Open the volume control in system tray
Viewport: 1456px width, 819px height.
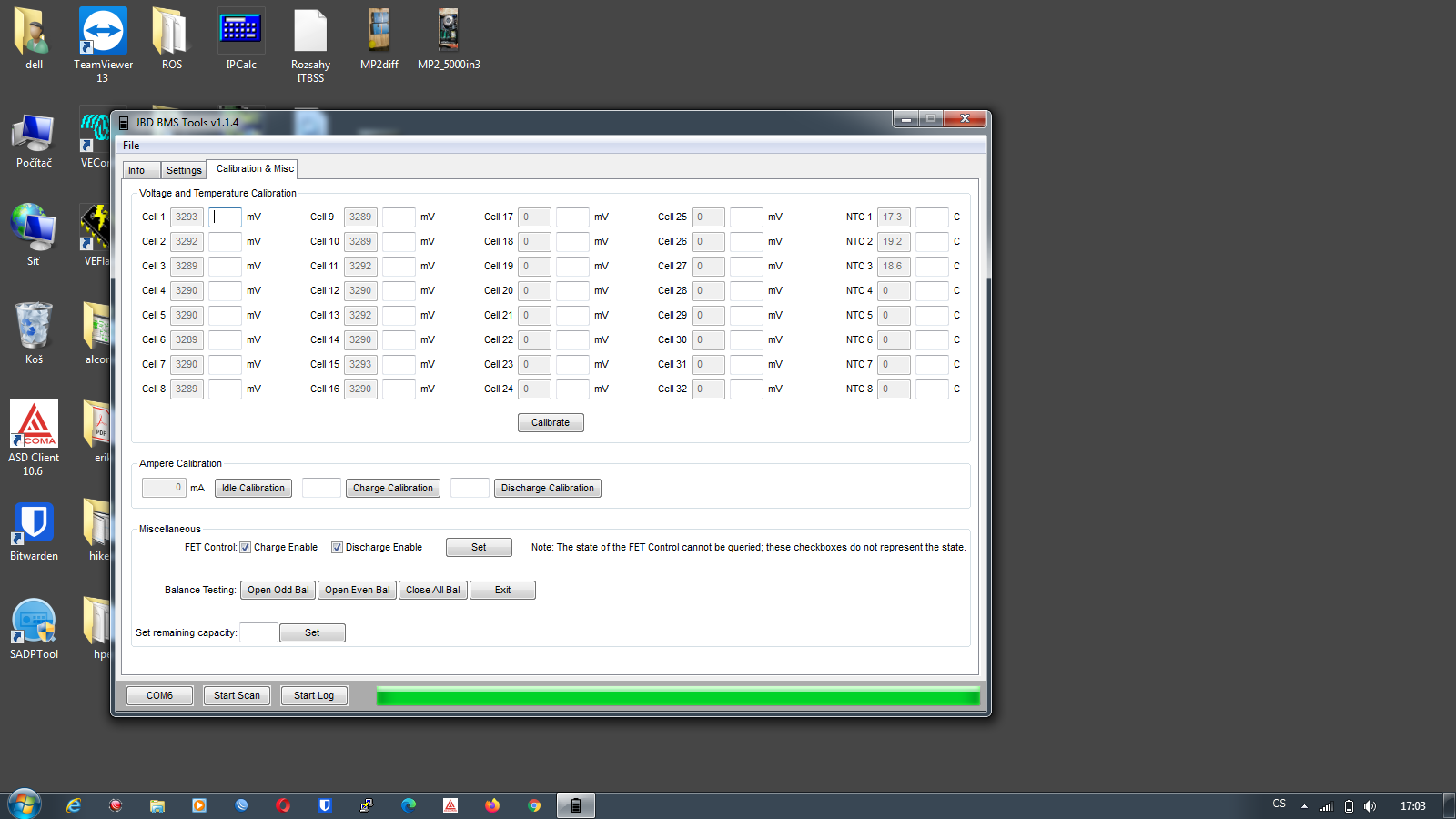[x=1370, y=806]
